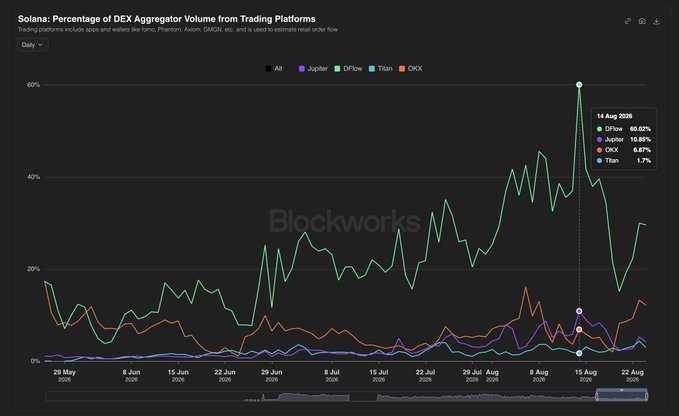Click the teal Titan marker on 14 Aug

coord(579,353)
